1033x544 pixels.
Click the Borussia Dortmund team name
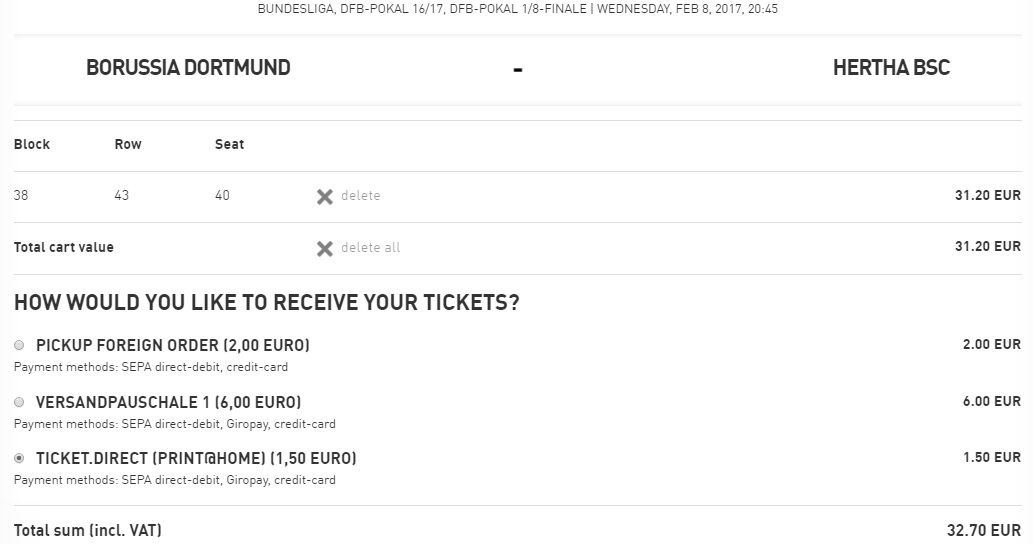click(x=188, y=68)
